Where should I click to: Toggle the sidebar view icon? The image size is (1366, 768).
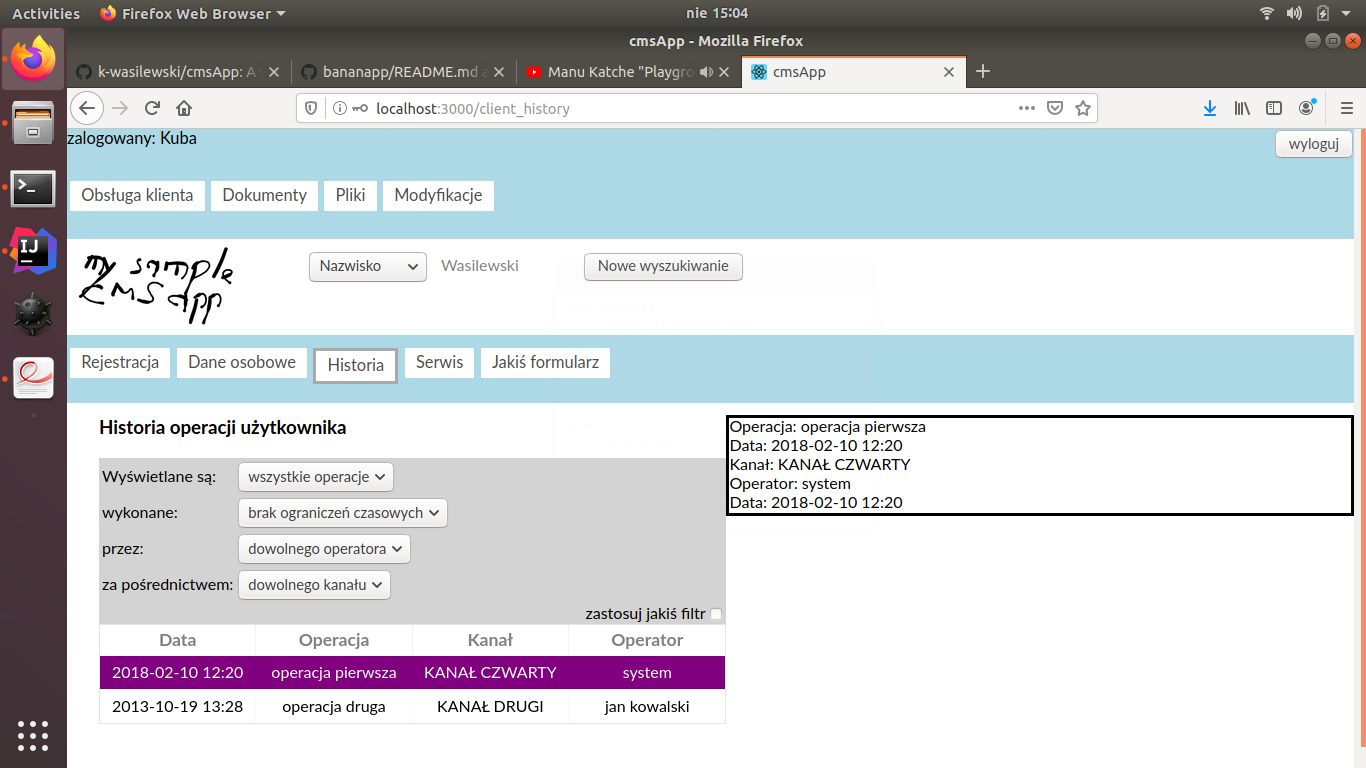(x=1274, y=108)
